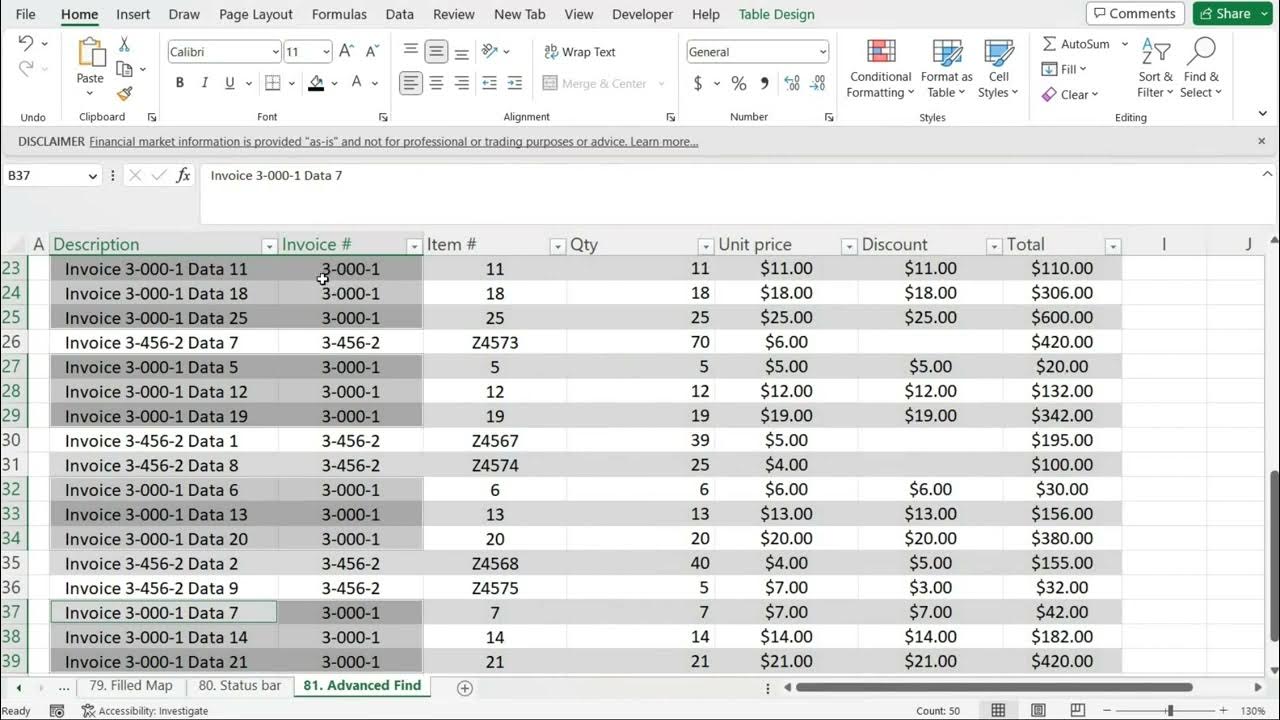Click the Share button
The width and height of the screenshot is (1280, 720).
click(1232, 14)
